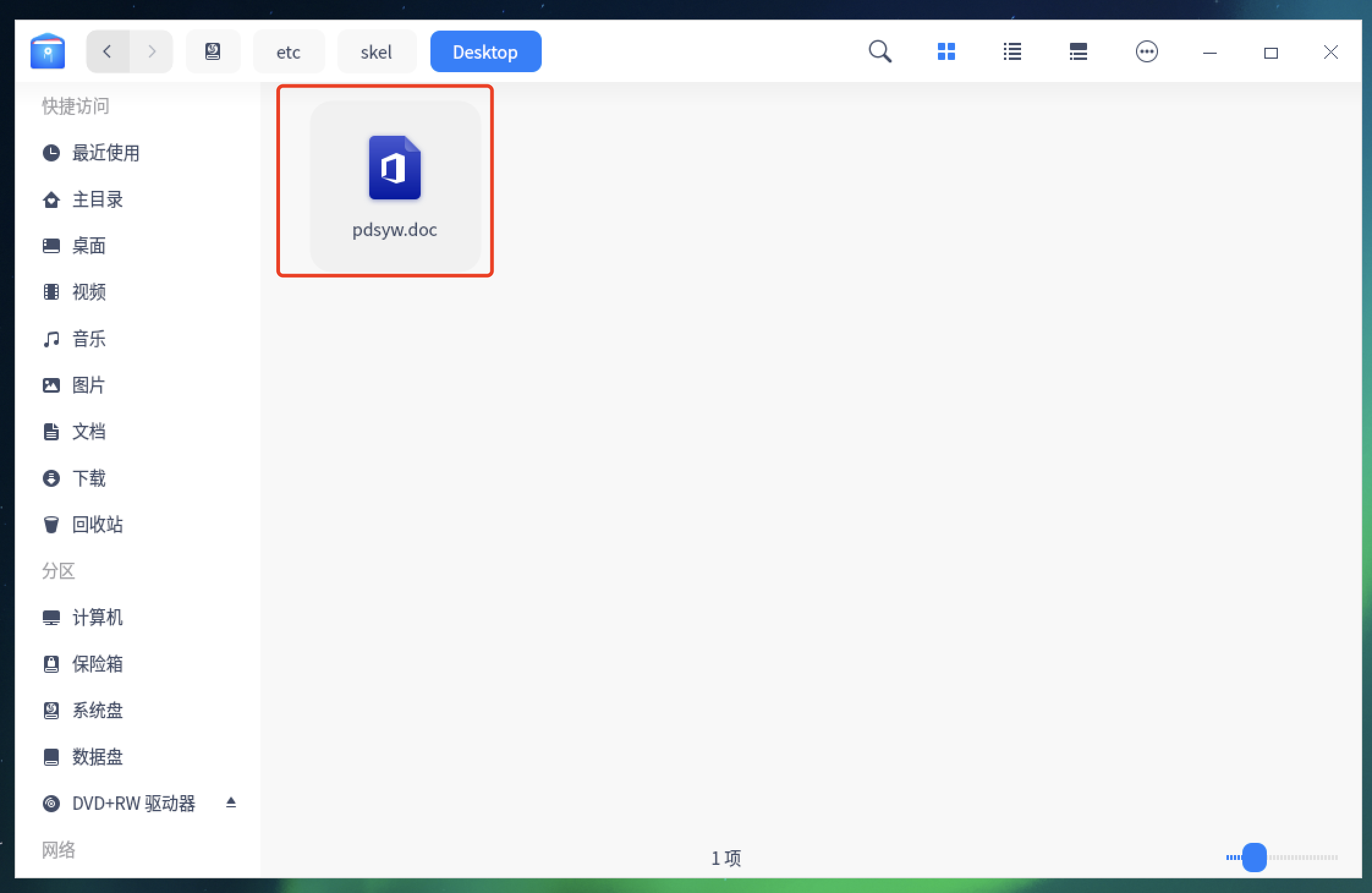Eject the DVD+RW drive
Image resolution: width=1372 pixels, height=893 pixels.
(231, 802)
